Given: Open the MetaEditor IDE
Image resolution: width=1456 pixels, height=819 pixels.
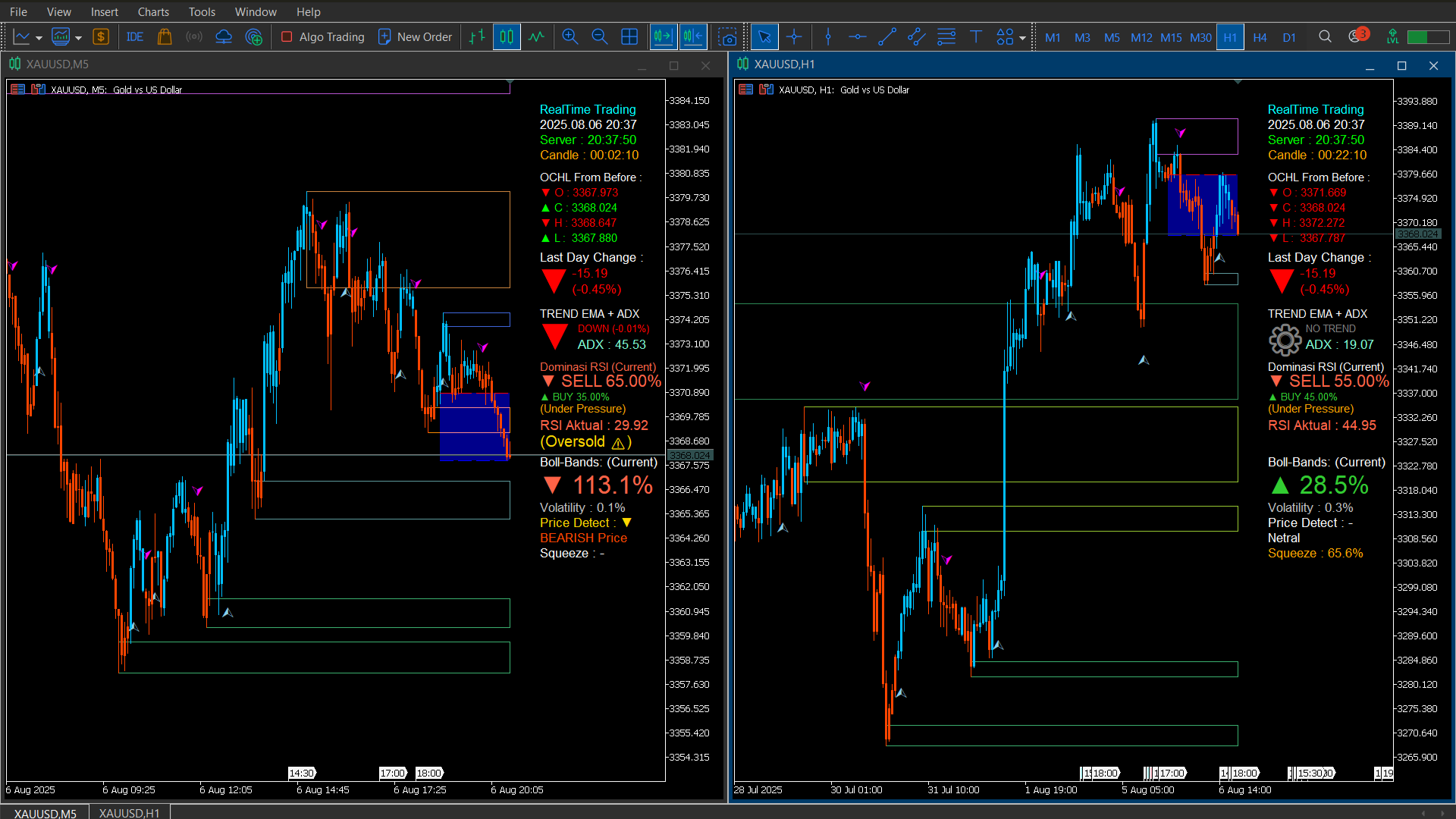Looking at the screenshot, I should [135, 36].
